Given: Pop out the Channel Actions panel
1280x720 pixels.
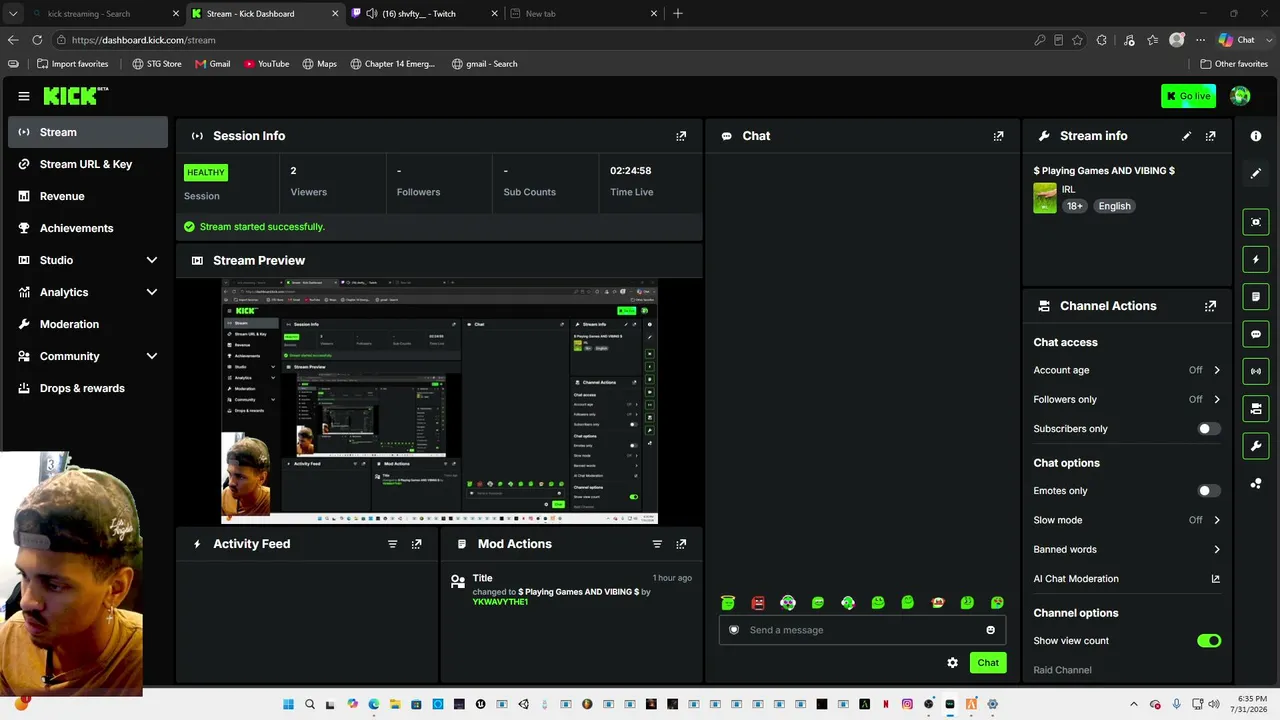Looking at the screenshot, I should click(1211, 306).
